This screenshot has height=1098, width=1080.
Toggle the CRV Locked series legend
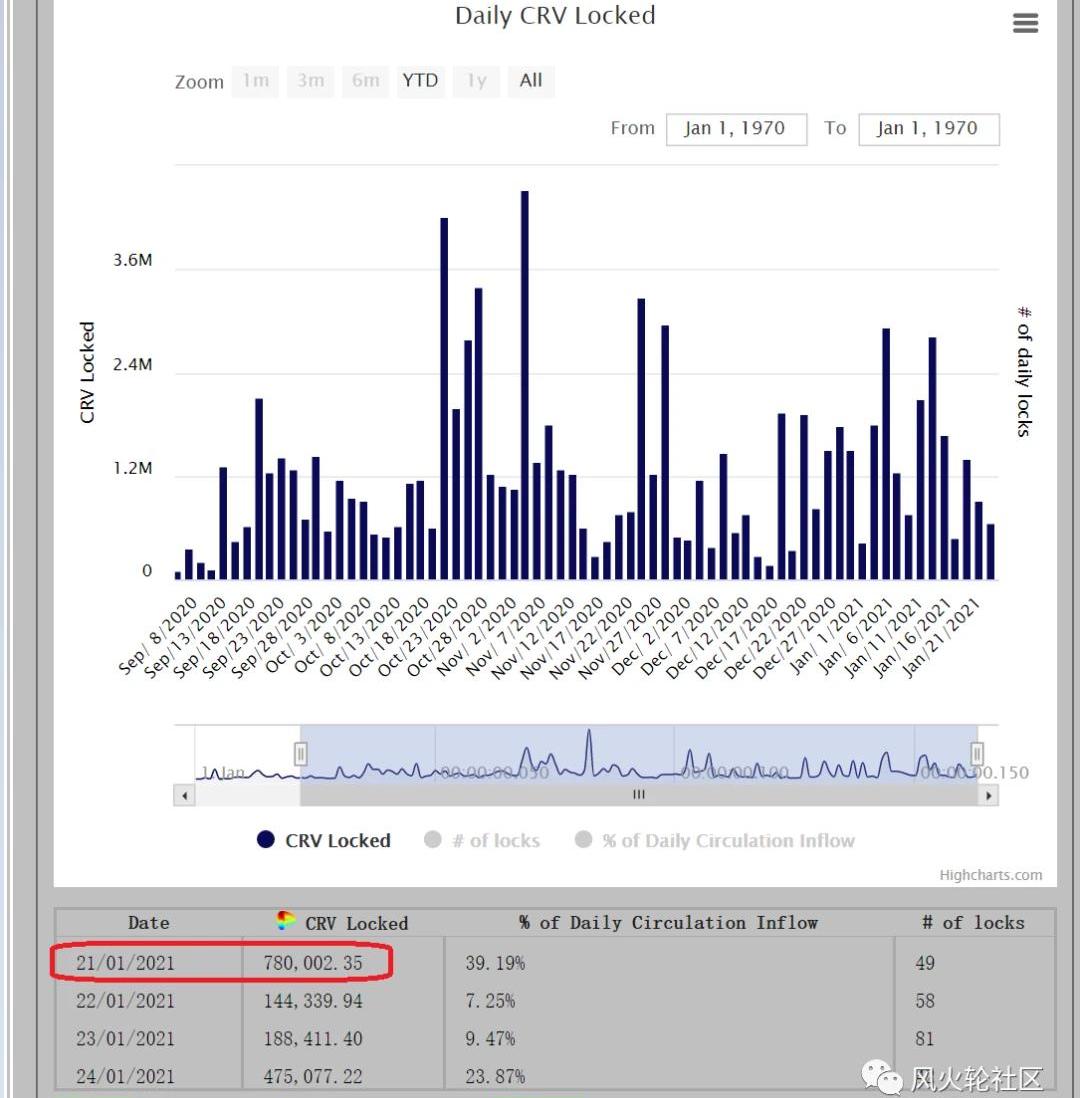(x=324, y=840)
